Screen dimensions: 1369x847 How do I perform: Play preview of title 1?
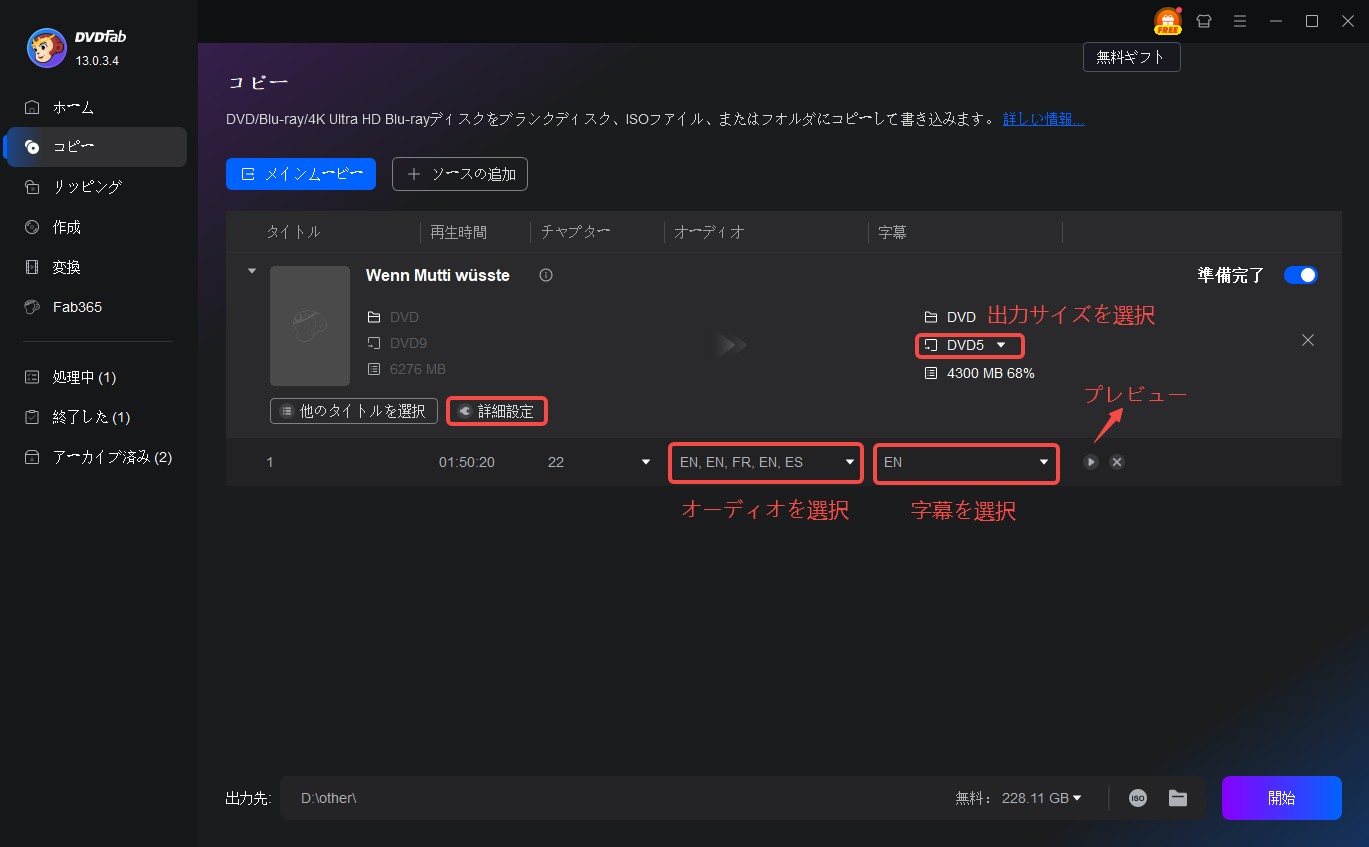[x=1090, y=462]
